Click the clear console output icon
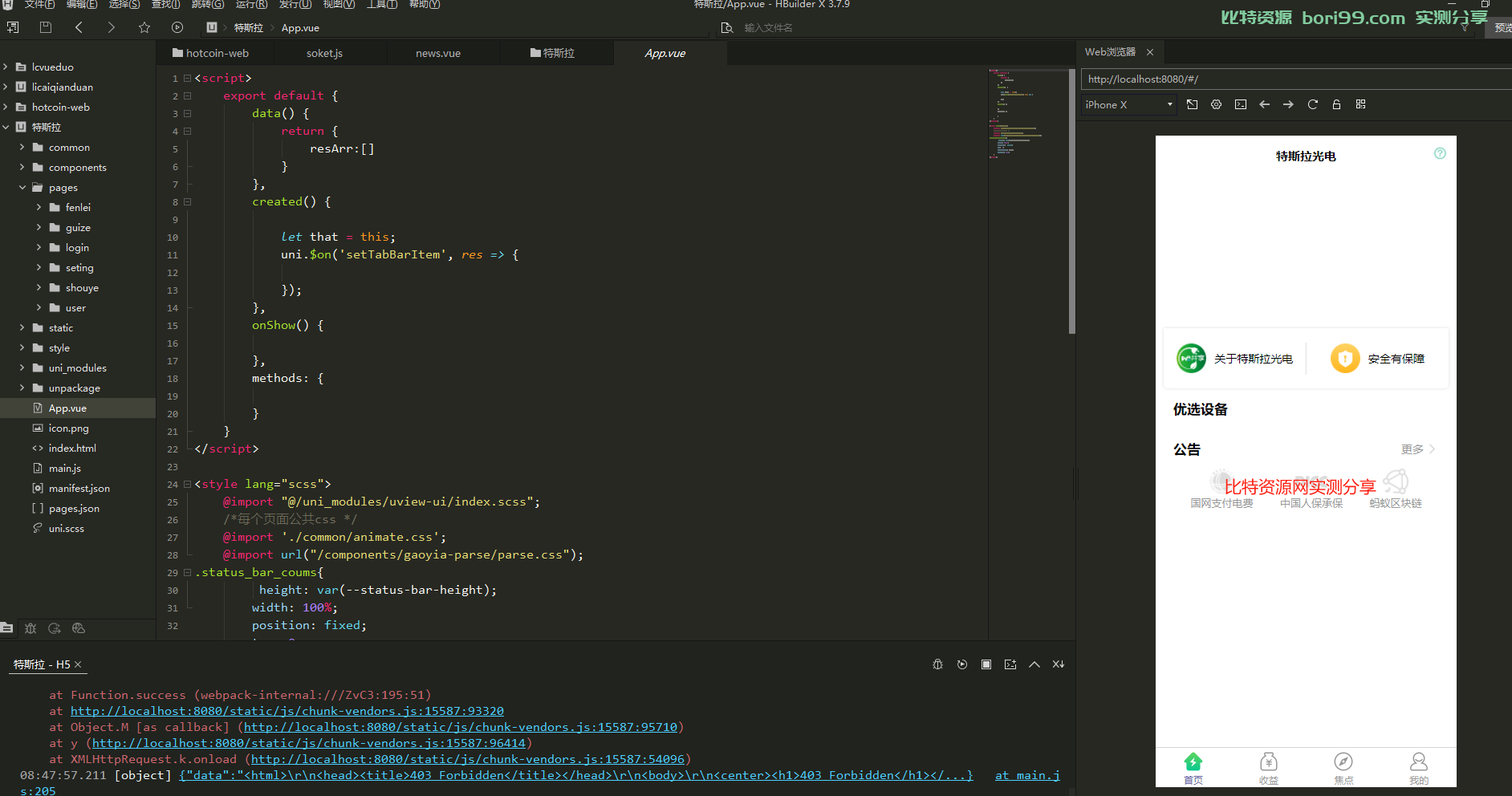The width and height of the screenshot is (1512, 796). tap(1059, 664)
